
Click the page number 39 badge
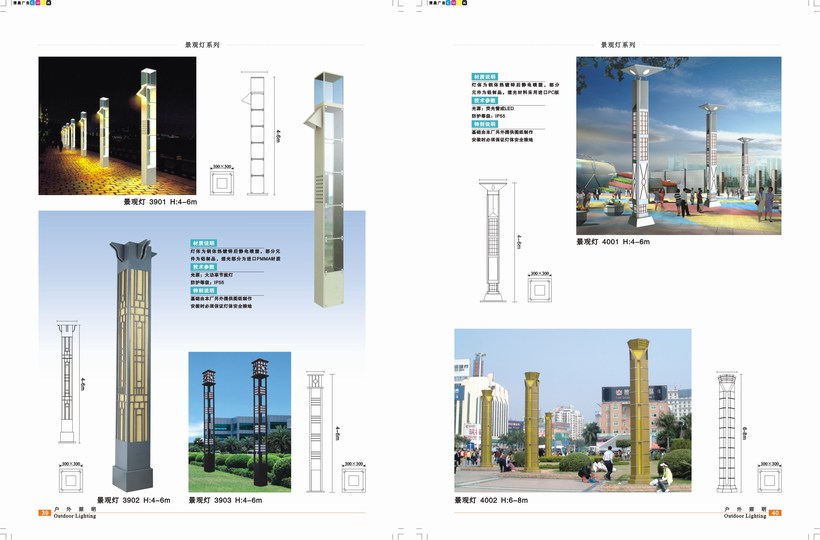[44, 512]
